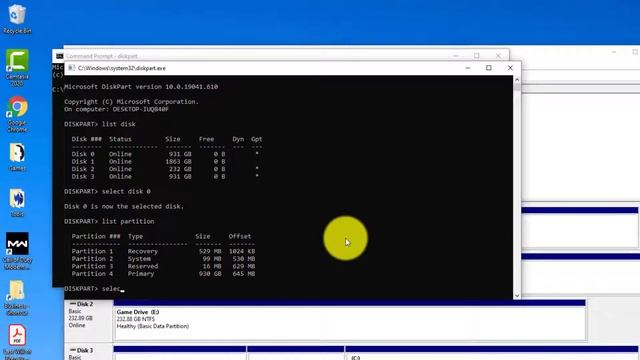Close the Command Prompt - diskpart window
Image resolution: width=640 pixels, height=360 pixels.
click(498, 56)
